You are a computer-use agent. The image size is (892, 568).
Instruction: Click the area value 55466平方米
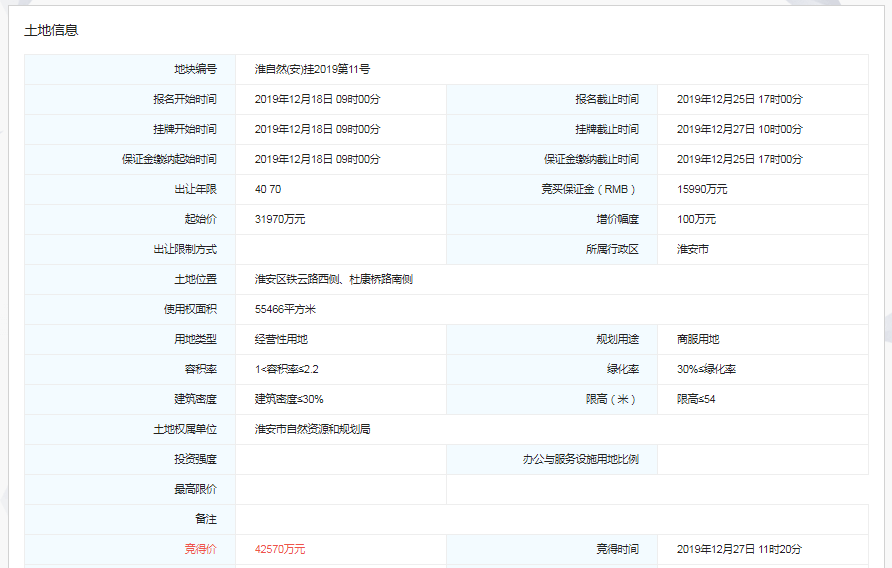[285, 309]
